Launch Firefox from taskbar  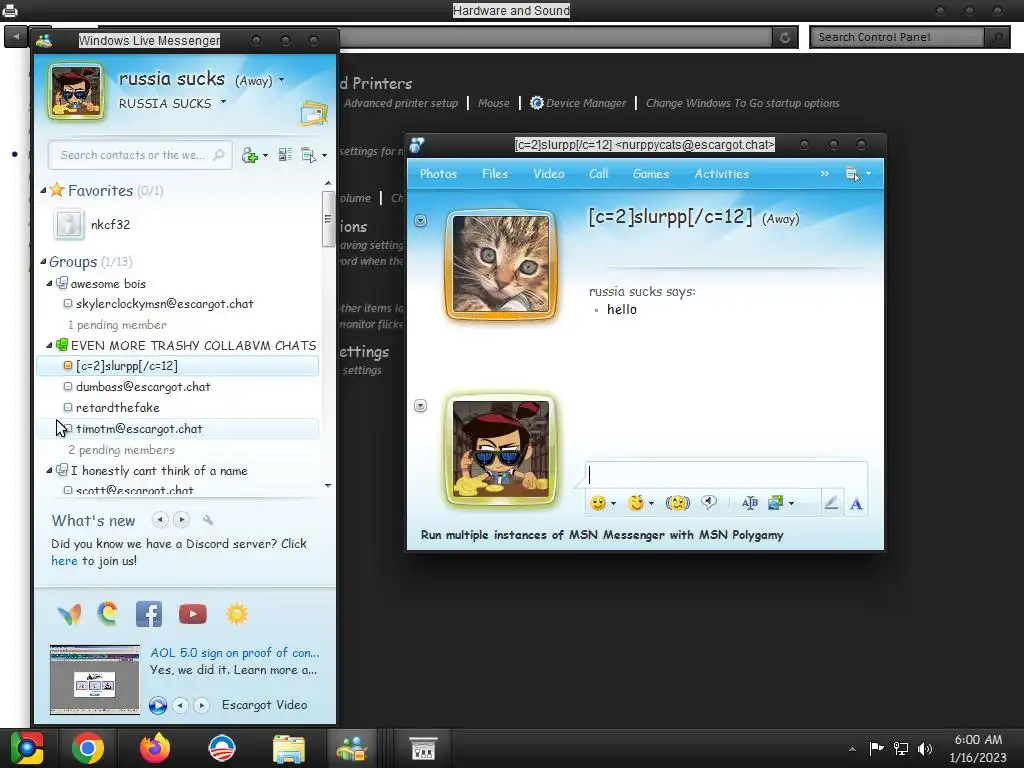pos(155,748)
